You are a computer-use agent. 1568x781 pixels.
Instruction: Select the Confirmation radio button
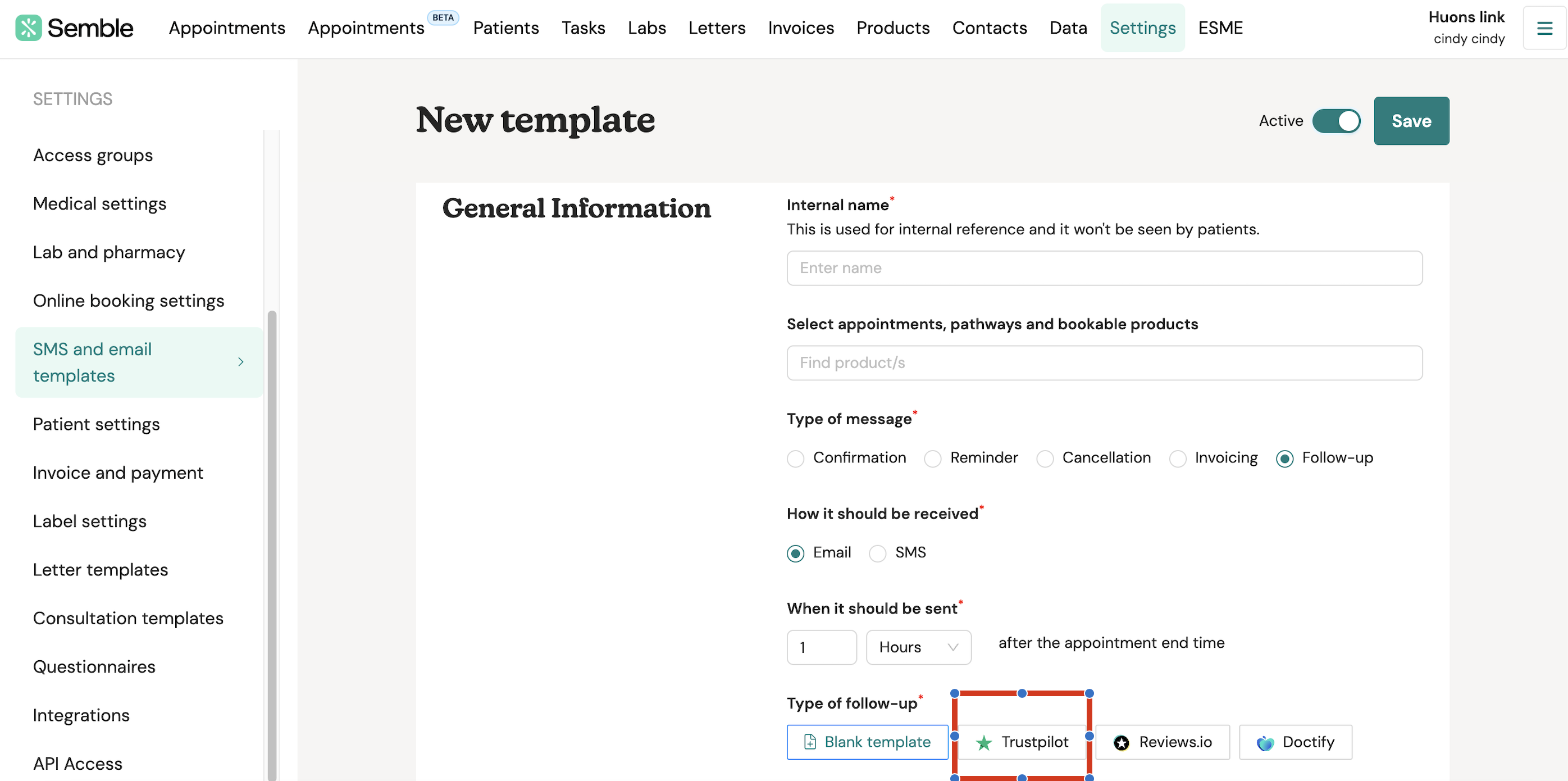click(x=796, y=458)
